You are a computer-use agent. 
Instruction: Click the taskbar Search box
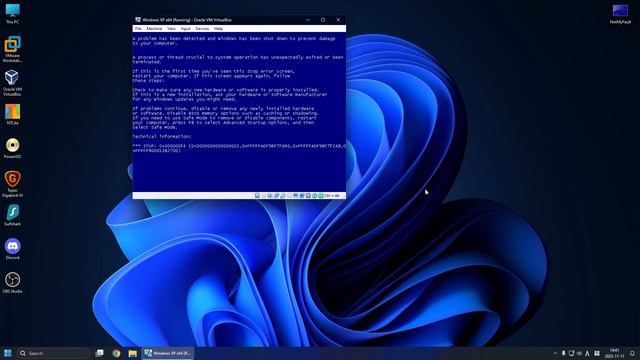[x=53, y=353]
